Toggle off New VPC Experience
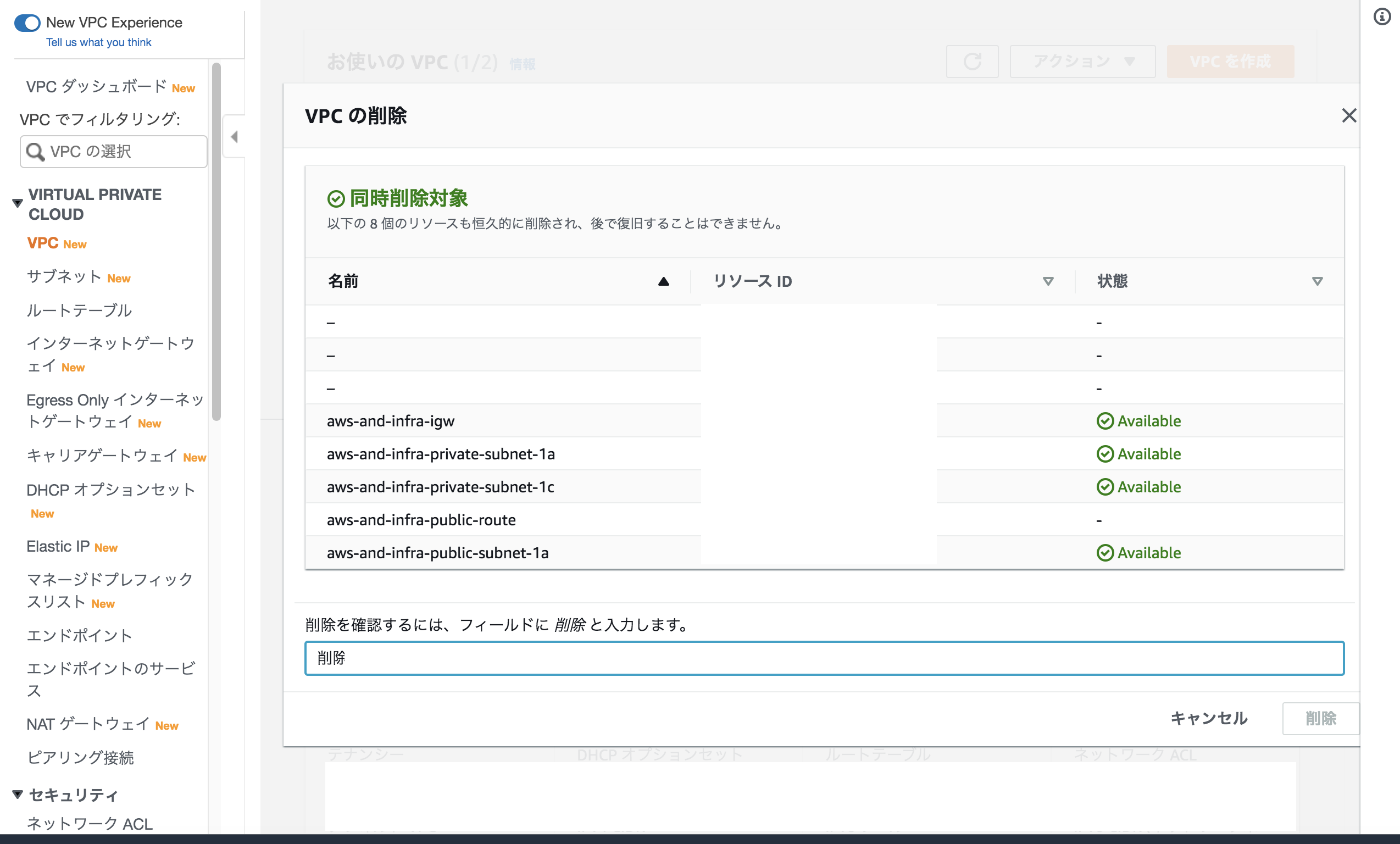This screenshot has width=1400, height=844. click(x=27, y=23)
